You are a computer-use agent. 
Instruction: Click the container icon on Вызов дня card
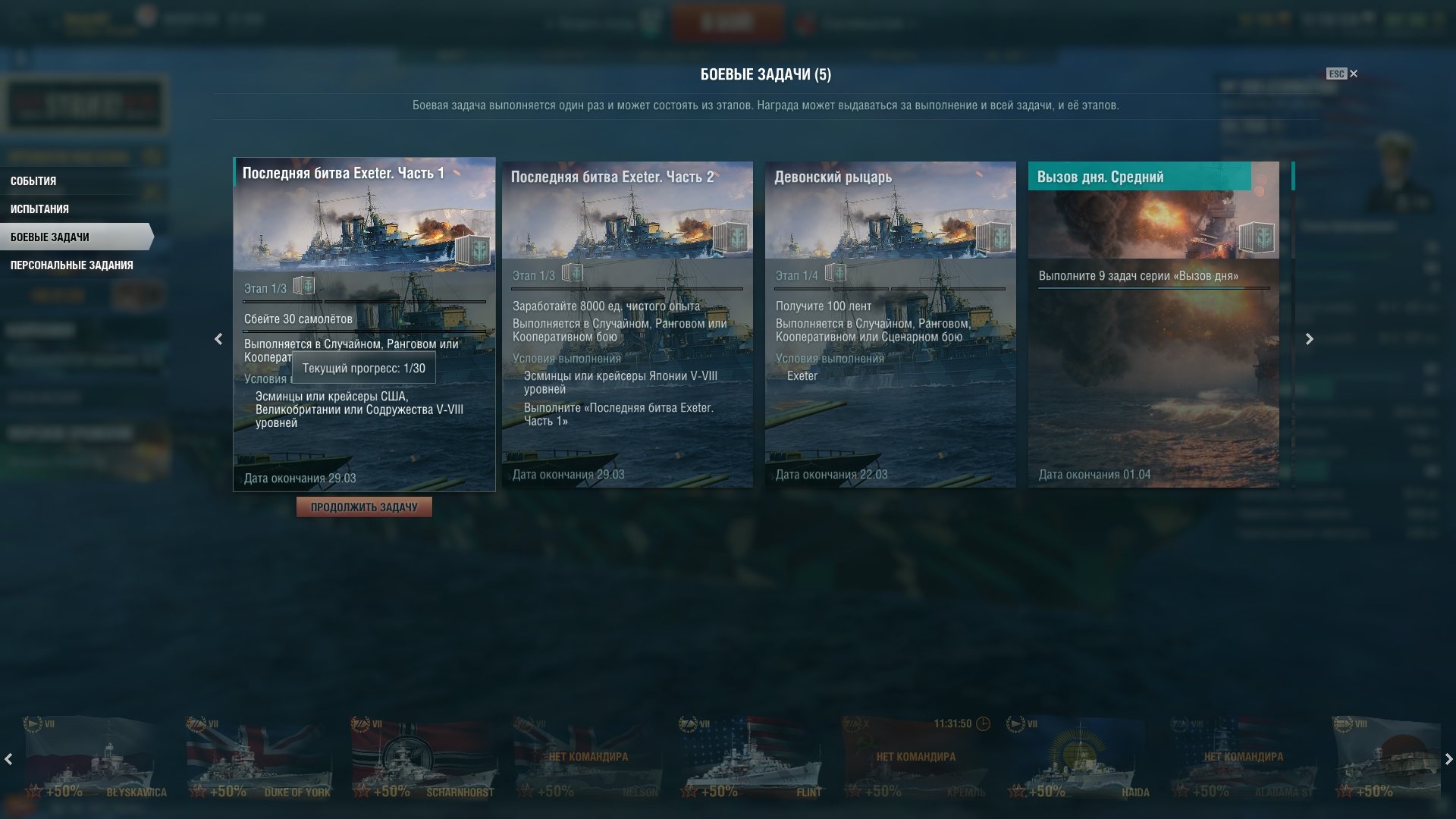pos(1256,237)
